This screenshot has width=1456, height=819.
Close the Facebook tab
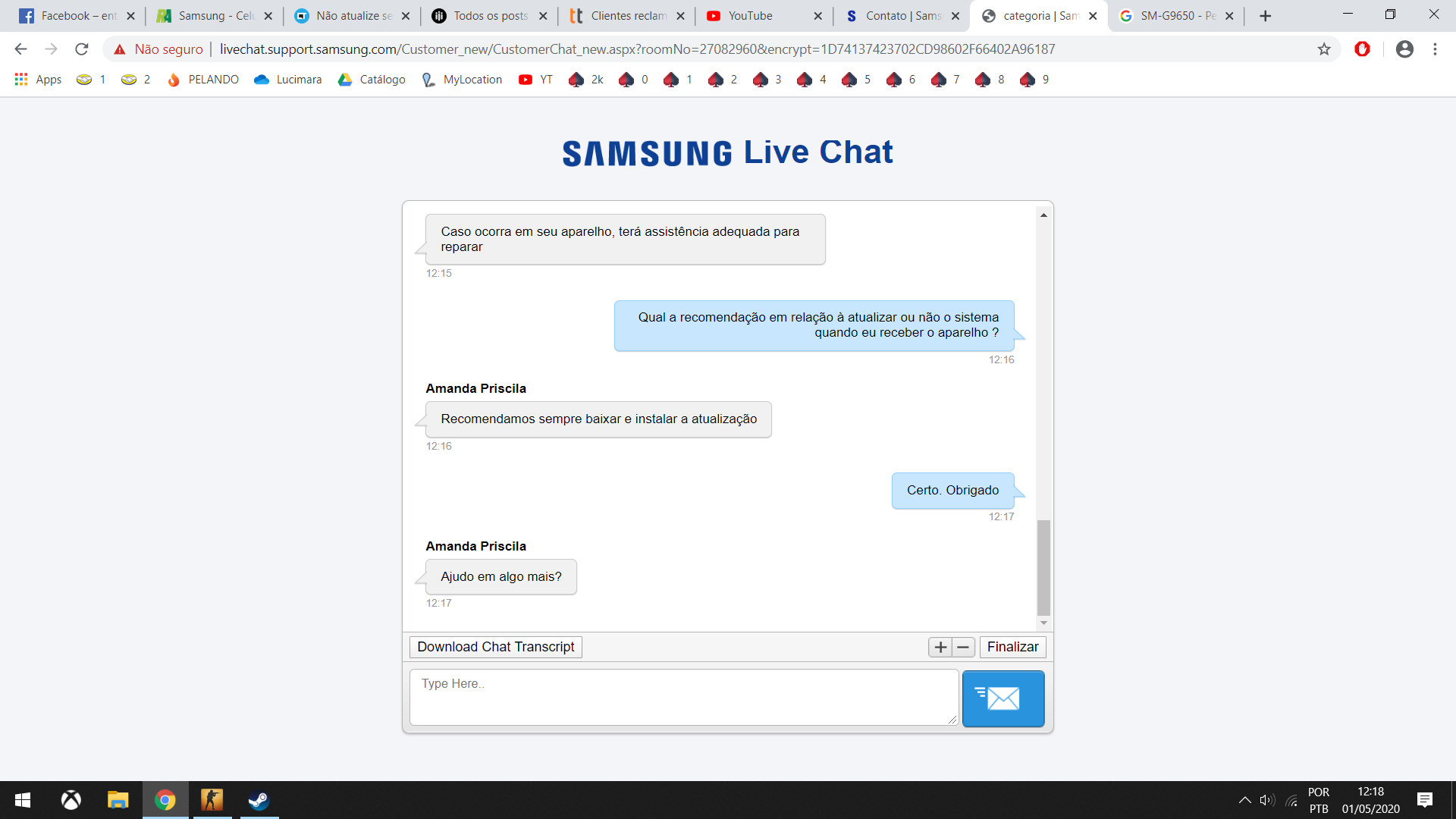point(130,16)
